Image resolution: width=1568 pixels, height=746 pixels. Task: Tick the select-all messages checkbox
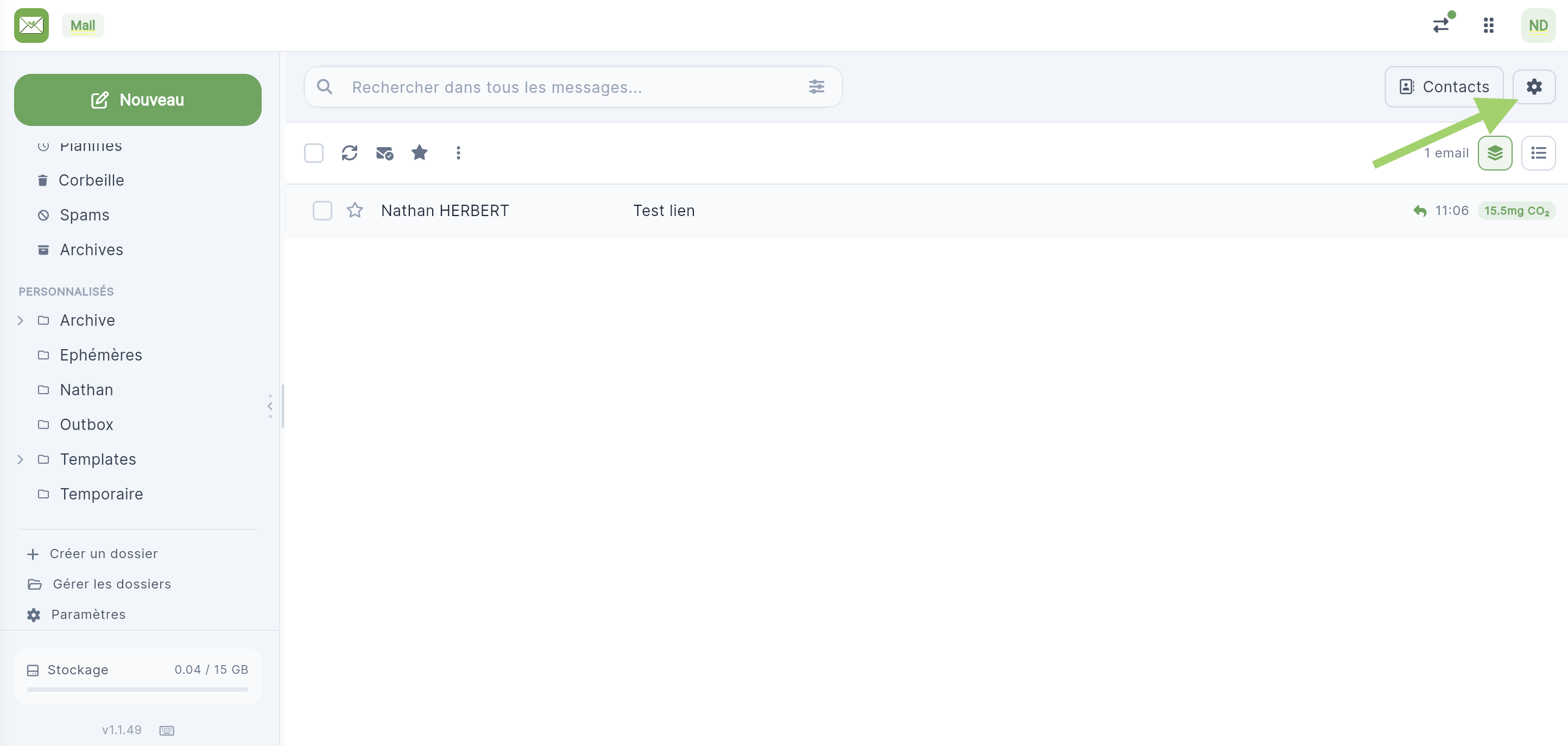pyautogui.click(x=313, y=153)
